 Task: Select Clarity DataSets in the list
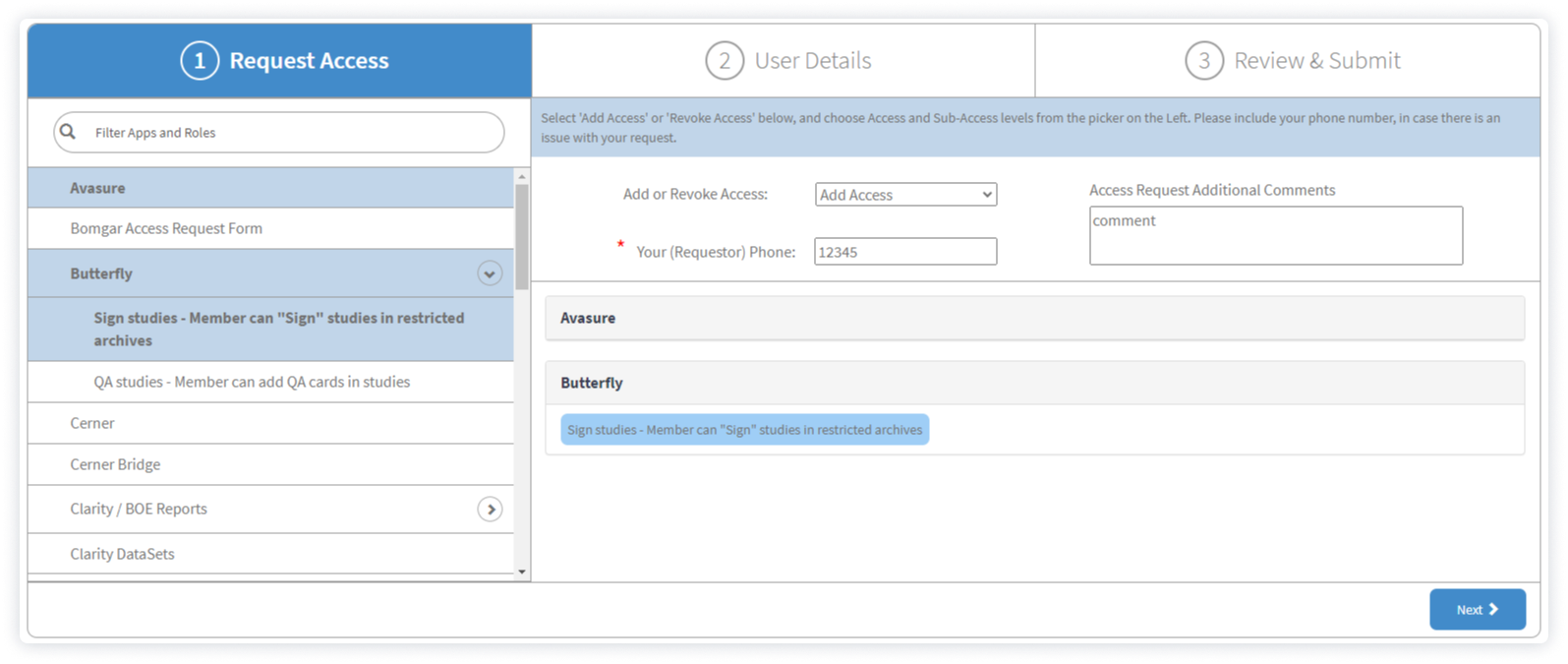270,554
